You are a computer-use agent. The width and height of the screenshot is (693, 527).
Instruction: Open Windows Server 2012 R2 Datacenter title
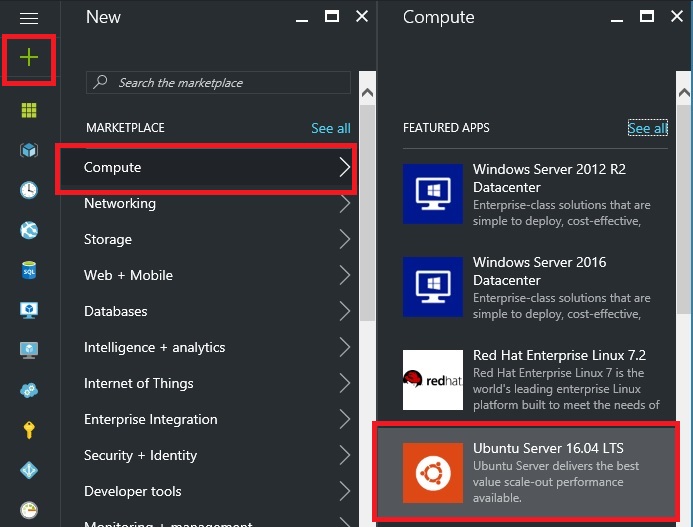(x=549, y=178)
